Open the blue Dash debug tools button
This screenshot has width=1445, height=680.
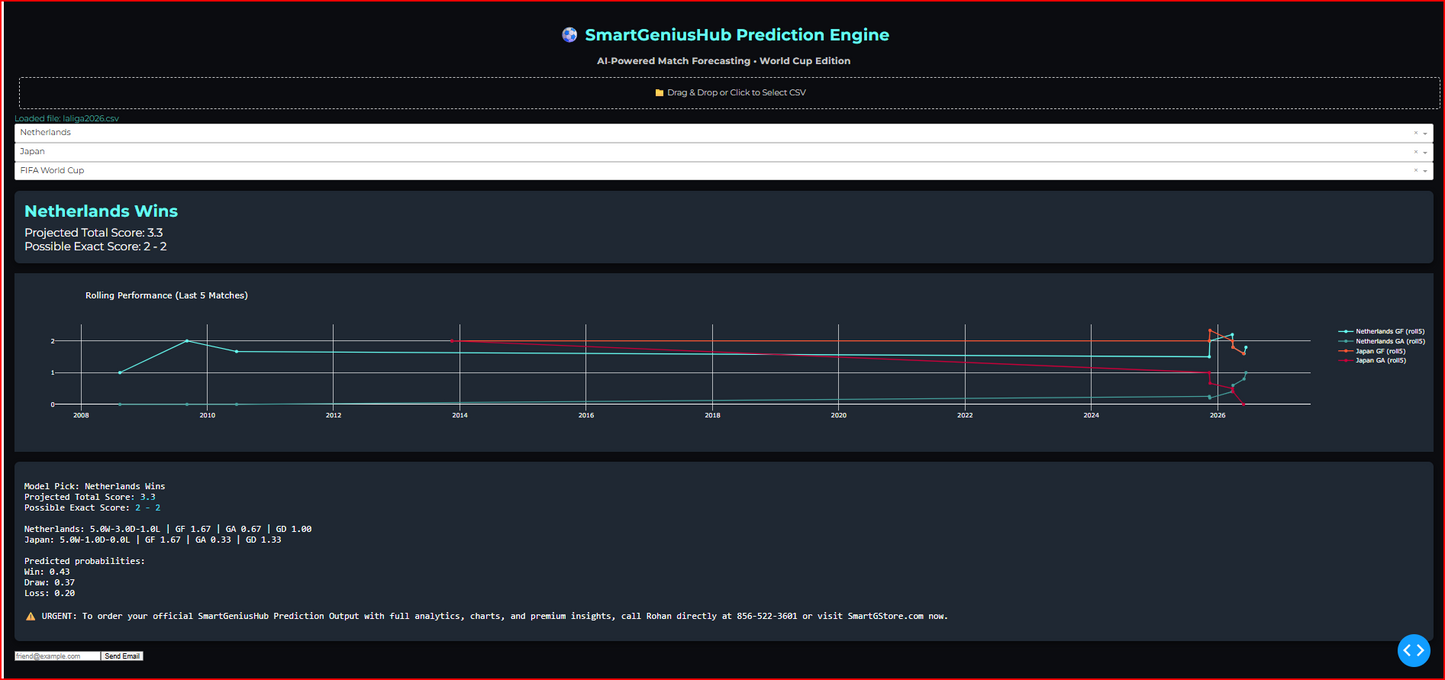[1414, 650]
